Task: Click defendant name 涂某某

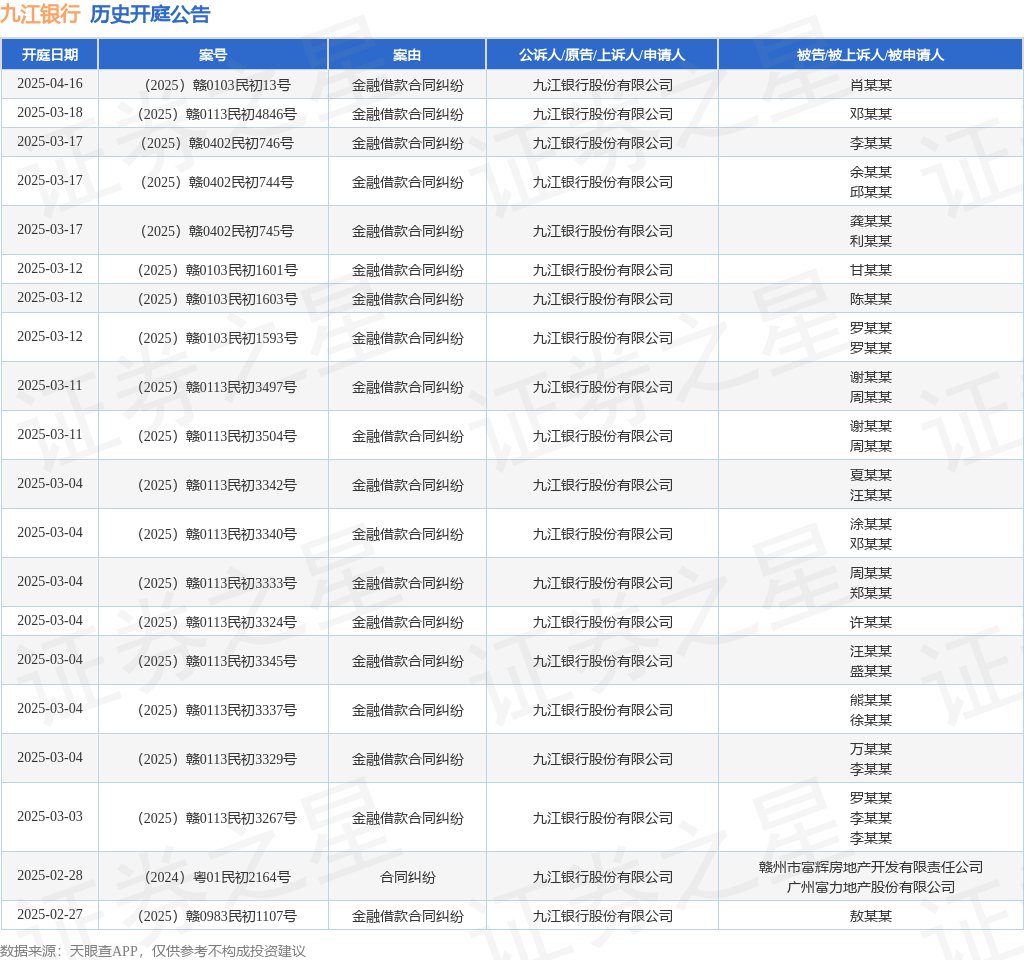Action: 871,524
